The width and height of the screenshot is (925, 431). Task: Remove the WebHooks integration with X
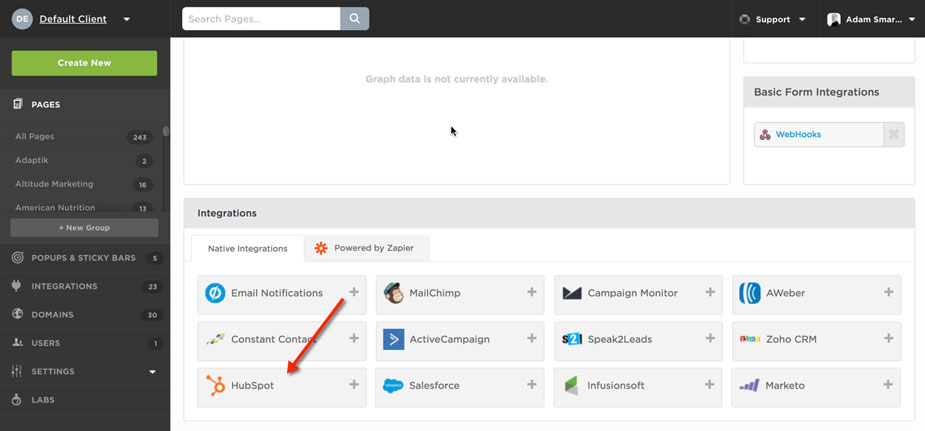pyautogui.click(x=894, y=134)
